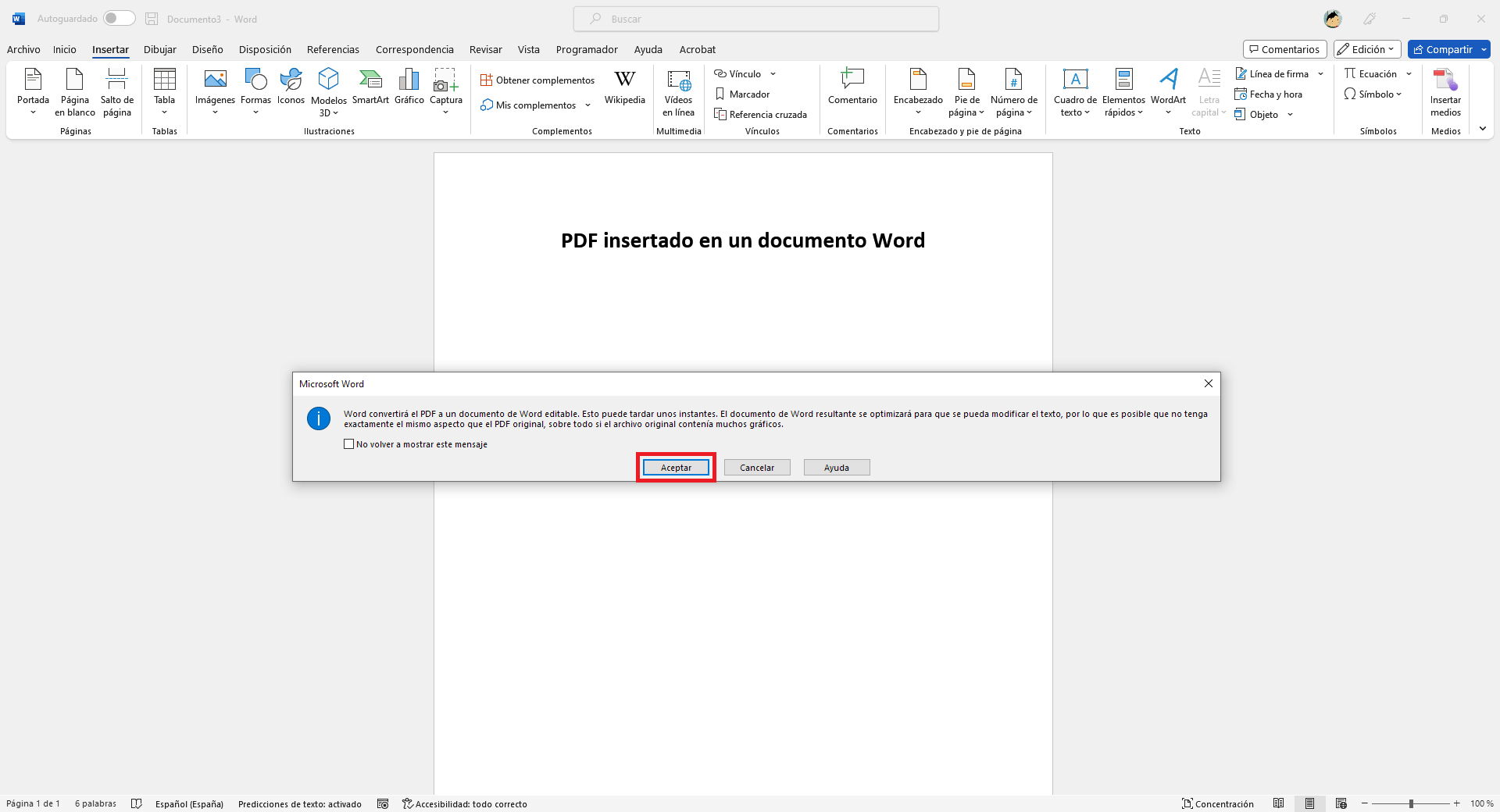Click Español (España) language indicator
This screenshot has width=1500, height=812.
point(189,803)
